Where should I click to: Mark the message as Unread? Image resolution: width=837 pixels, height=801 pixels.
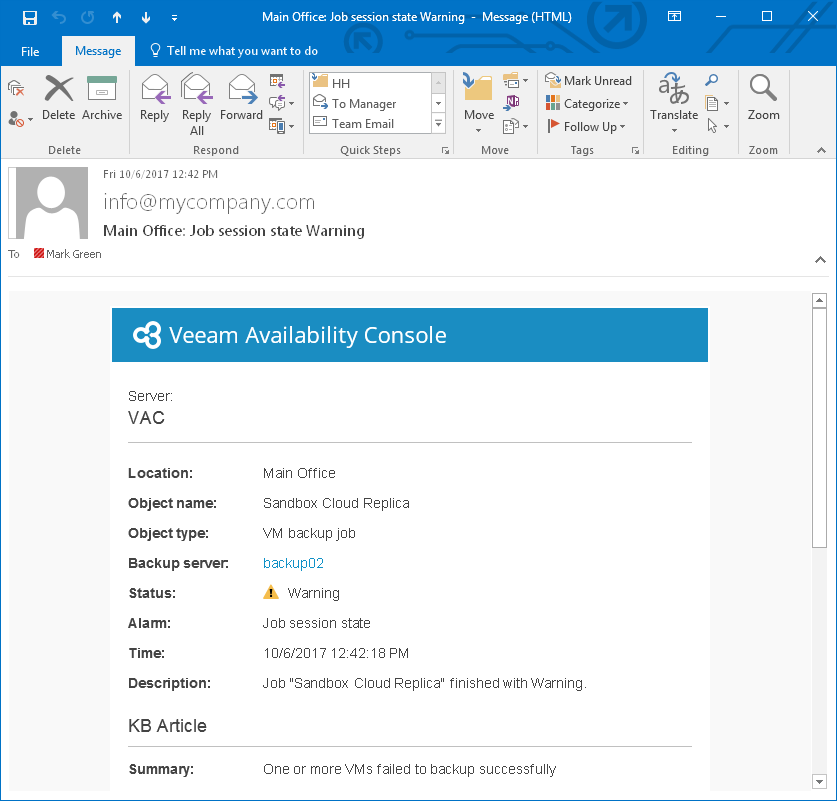[588, 81]
